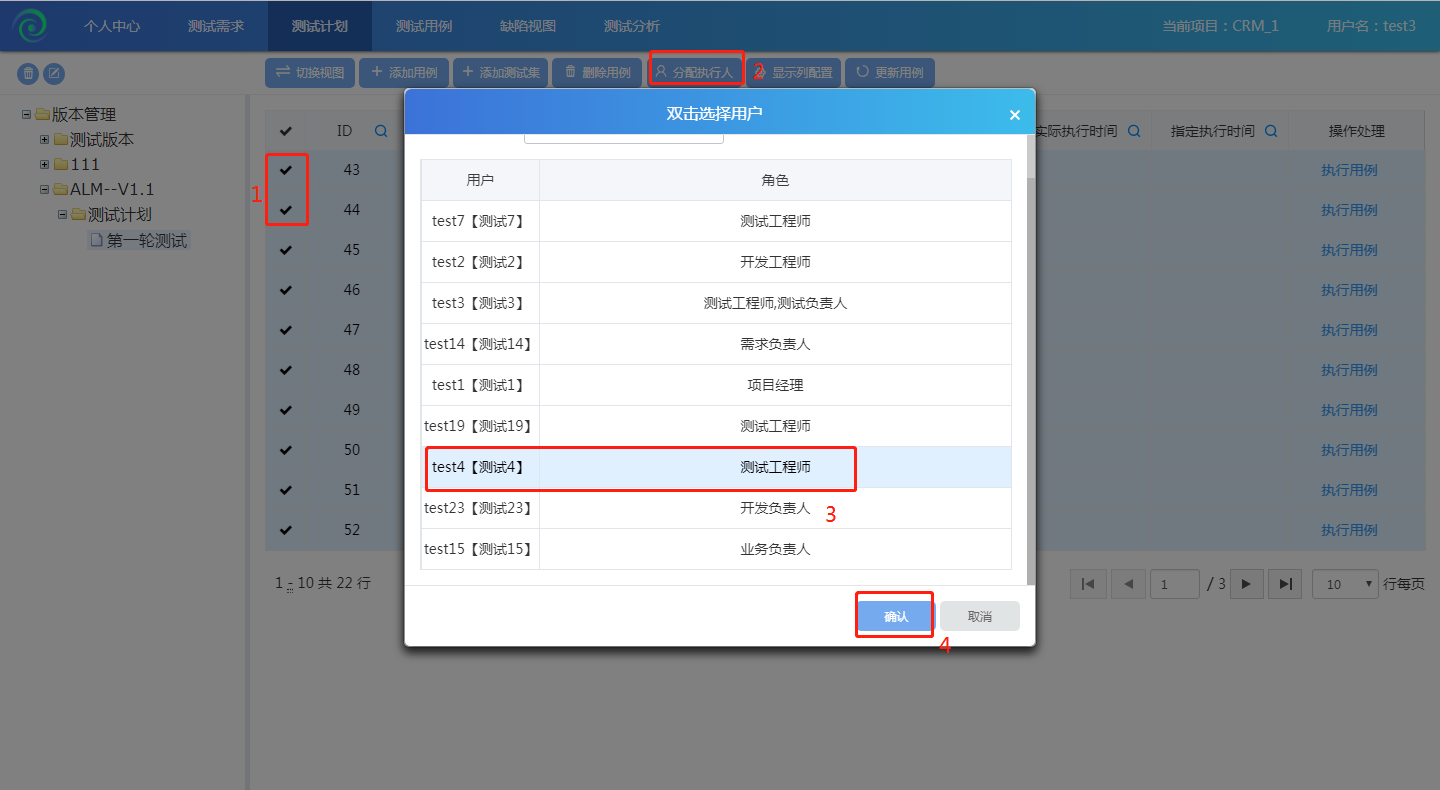Click the 确认 button in dialog

[x=895, y=616]
